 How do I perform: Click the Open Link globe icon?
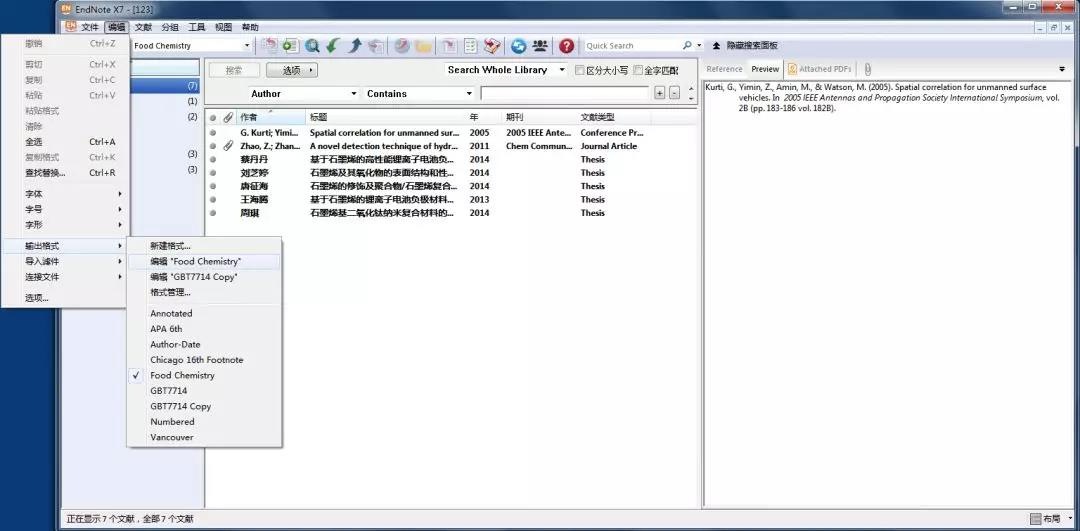402,45
